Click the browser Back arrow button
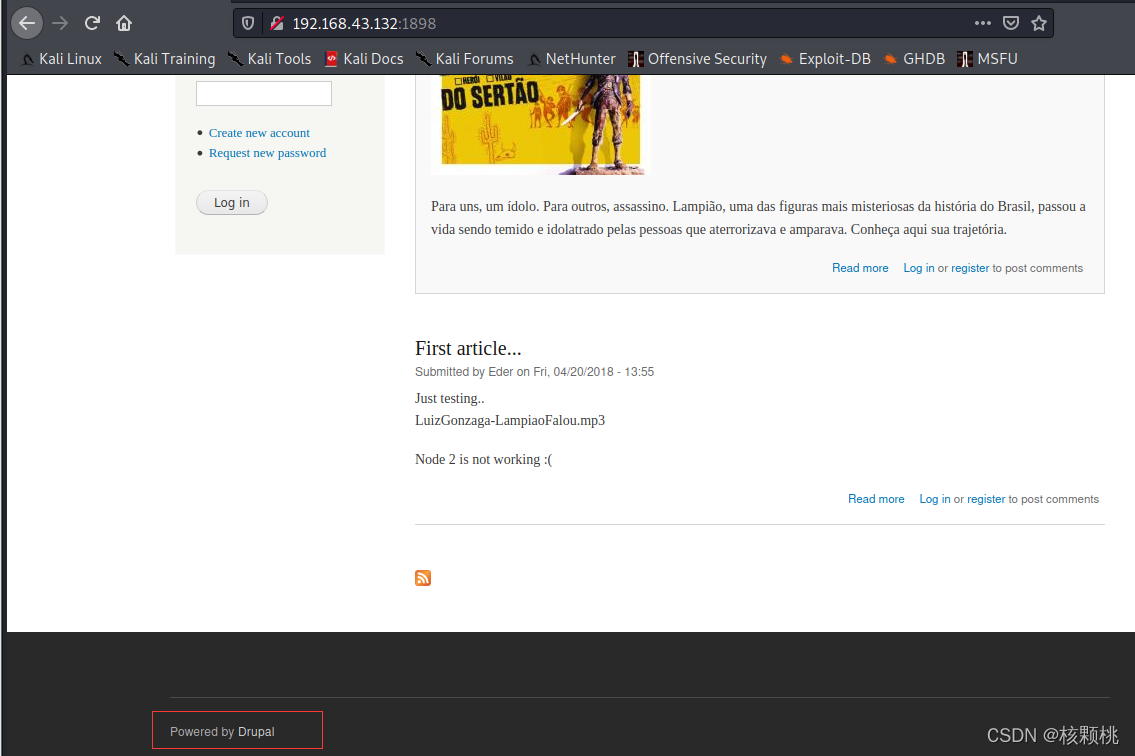 (x=27, y=23)
